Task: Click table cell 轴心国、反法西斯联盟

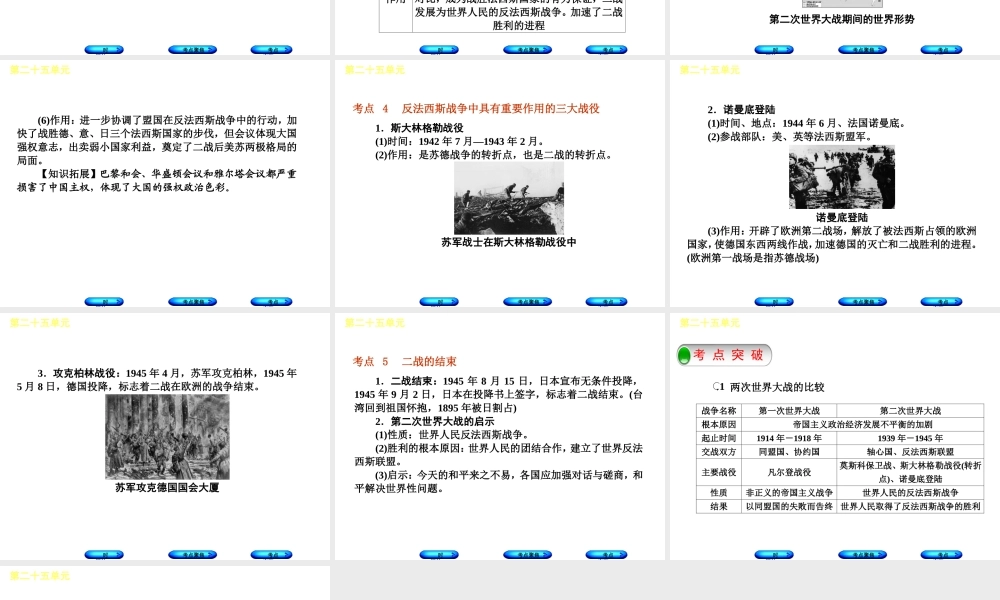Action: click(910, 451)
